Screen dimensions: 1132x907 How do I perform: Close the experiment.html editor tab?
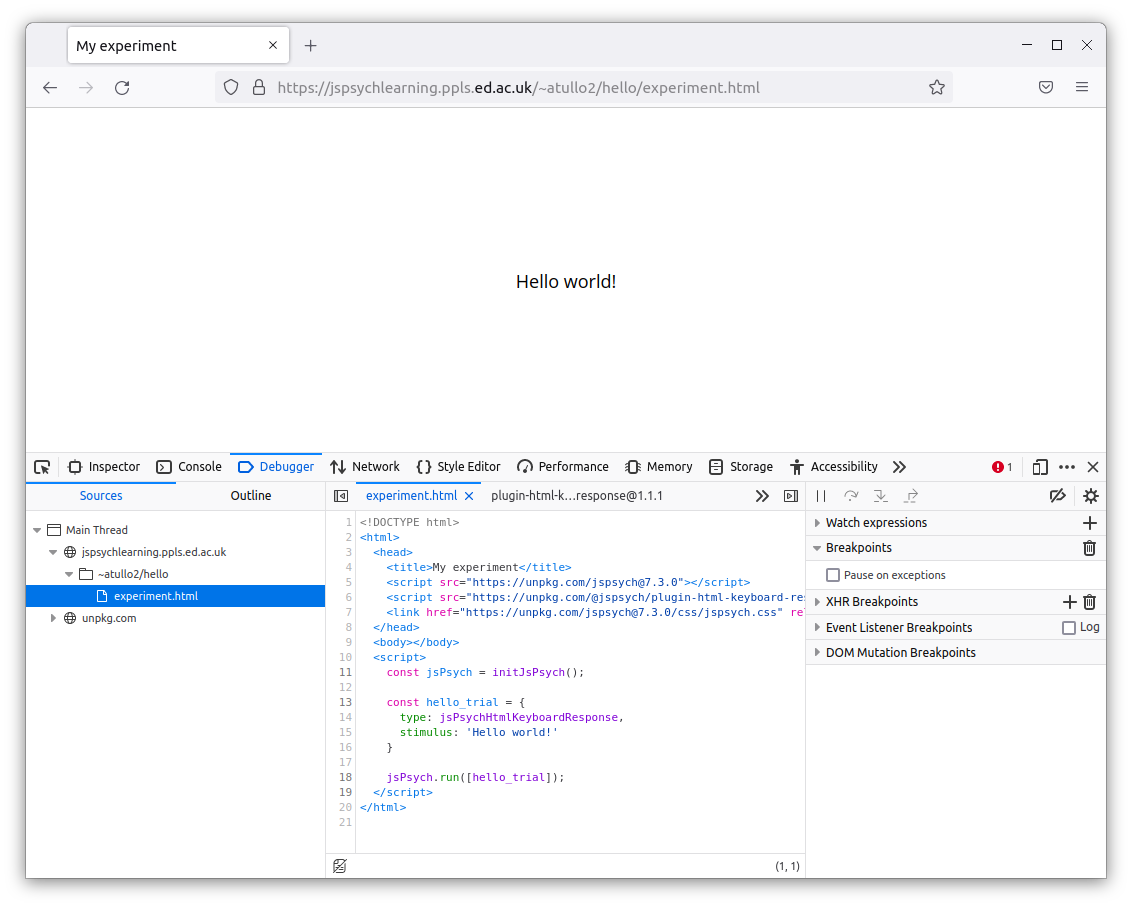pos(469,496)
